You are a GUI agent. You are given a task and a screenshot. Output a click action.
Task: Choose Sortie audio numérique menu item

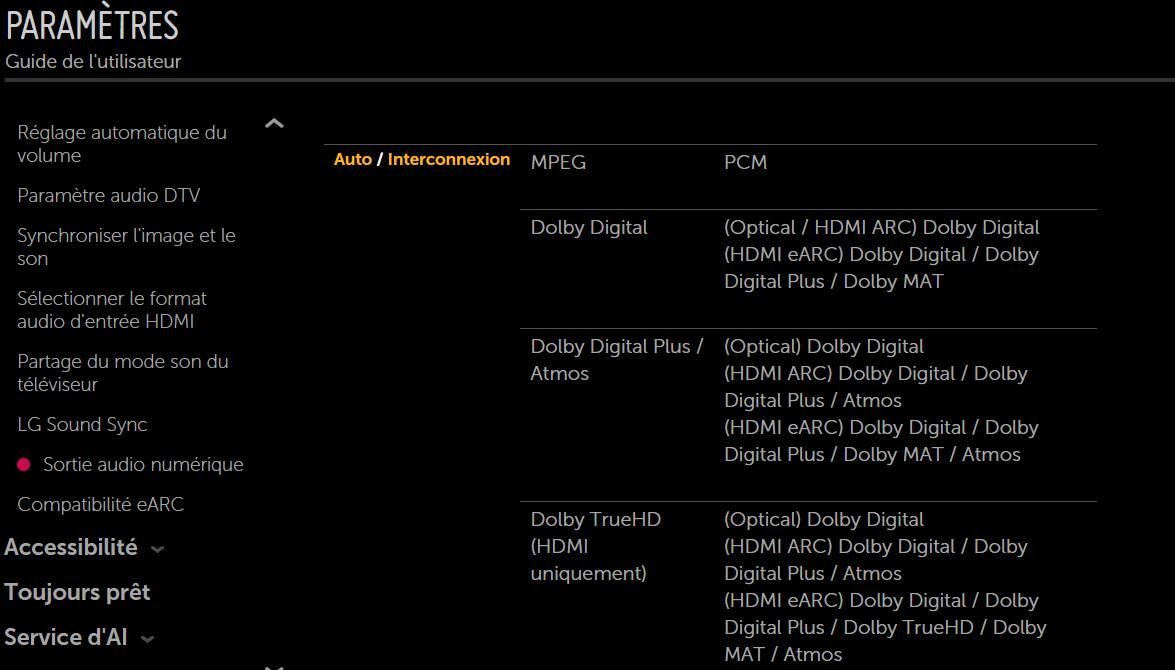[143, 465]
